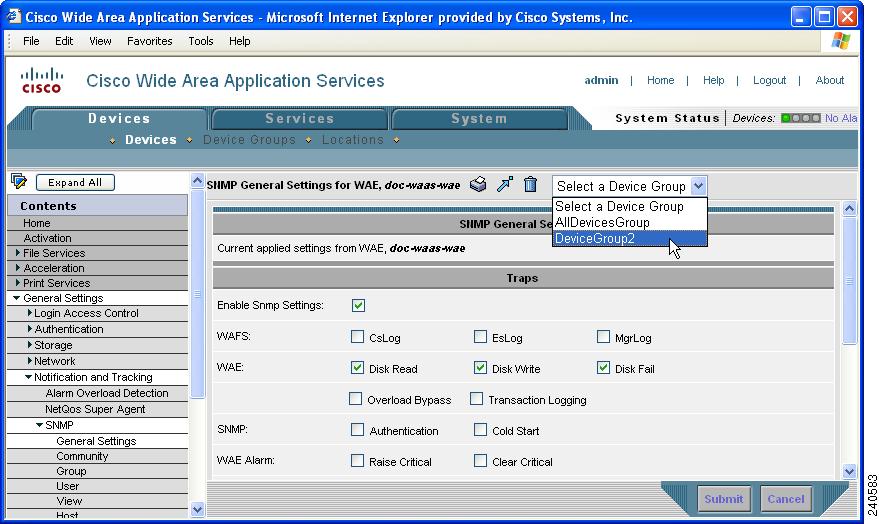
Task: Open the Locations subtab
Action: click(x=353, y=140)
